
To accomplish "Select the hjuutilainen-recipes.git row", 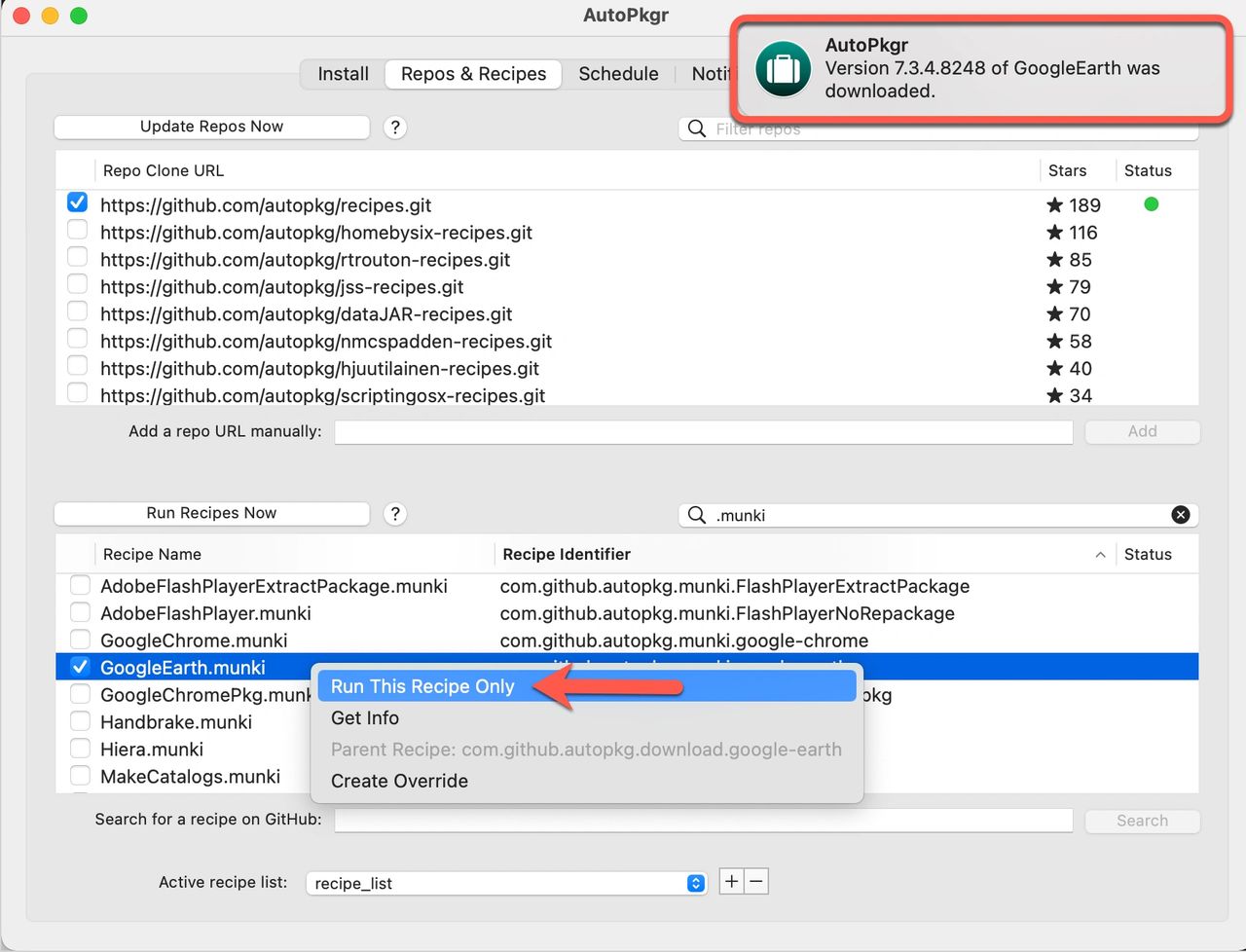I will 627,368.
